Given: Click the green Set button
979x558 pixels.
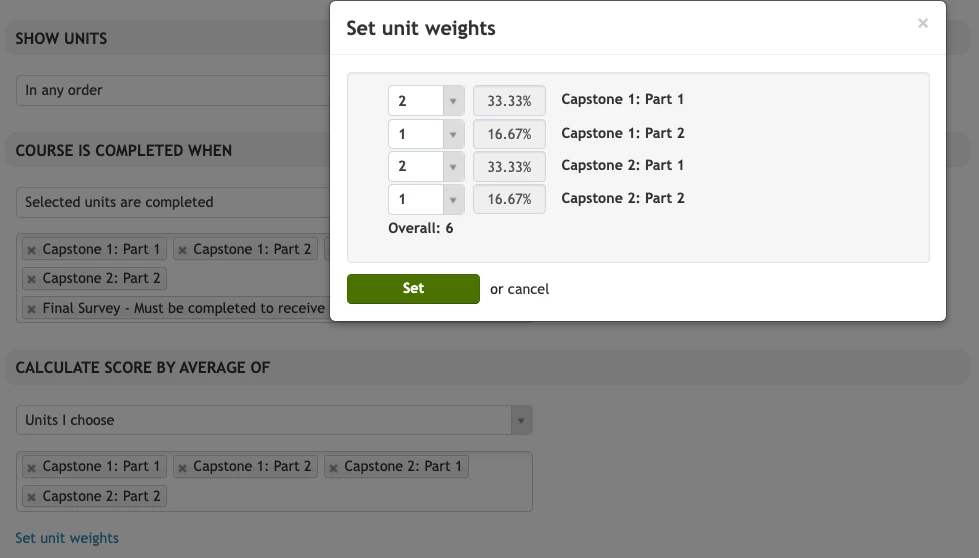Looking at the screenshot, I should point(413,288).
